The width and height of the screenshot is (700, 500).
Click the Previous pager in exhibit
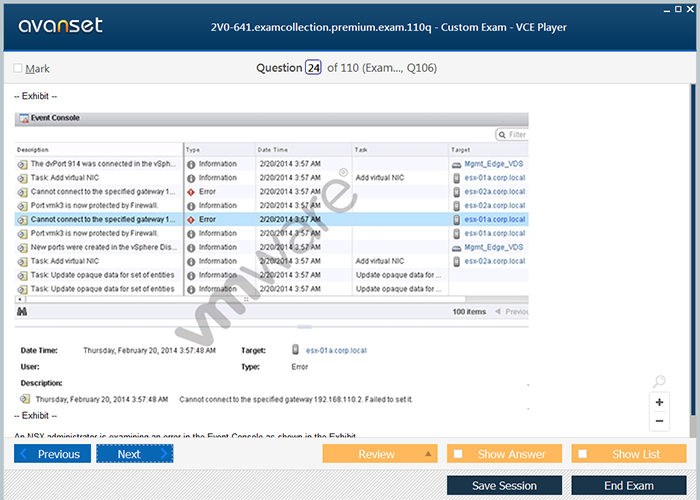click(512, 312)
